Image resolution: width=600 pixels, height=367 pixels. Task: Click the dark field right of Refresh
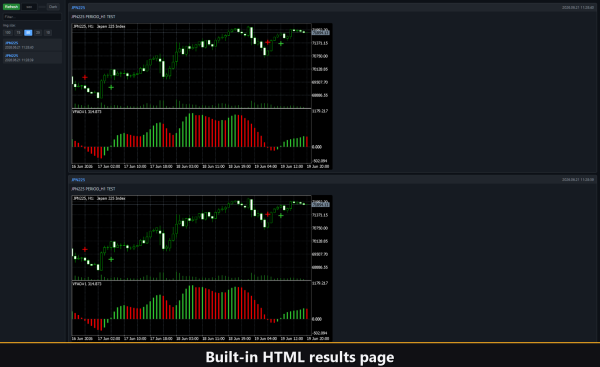(29, 7)
